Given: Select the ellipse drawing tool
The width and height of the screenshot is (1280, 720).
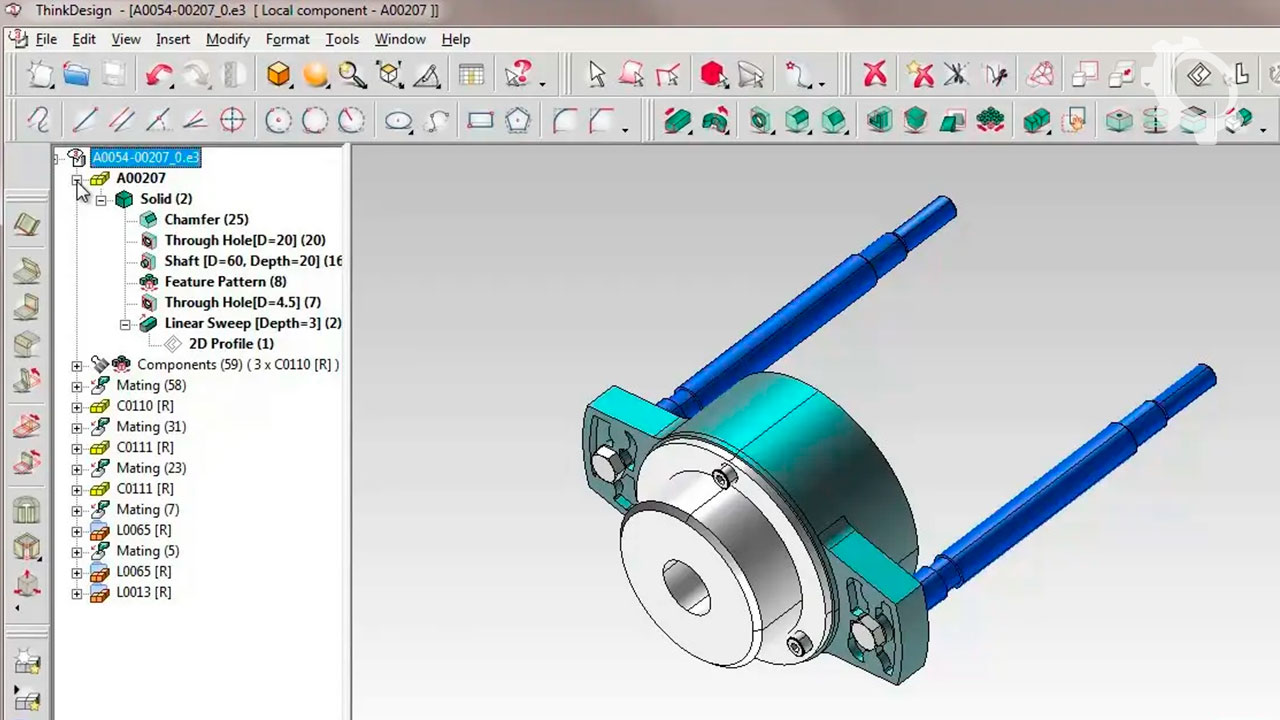Looking at the screenshot, I should coord(399,122).
